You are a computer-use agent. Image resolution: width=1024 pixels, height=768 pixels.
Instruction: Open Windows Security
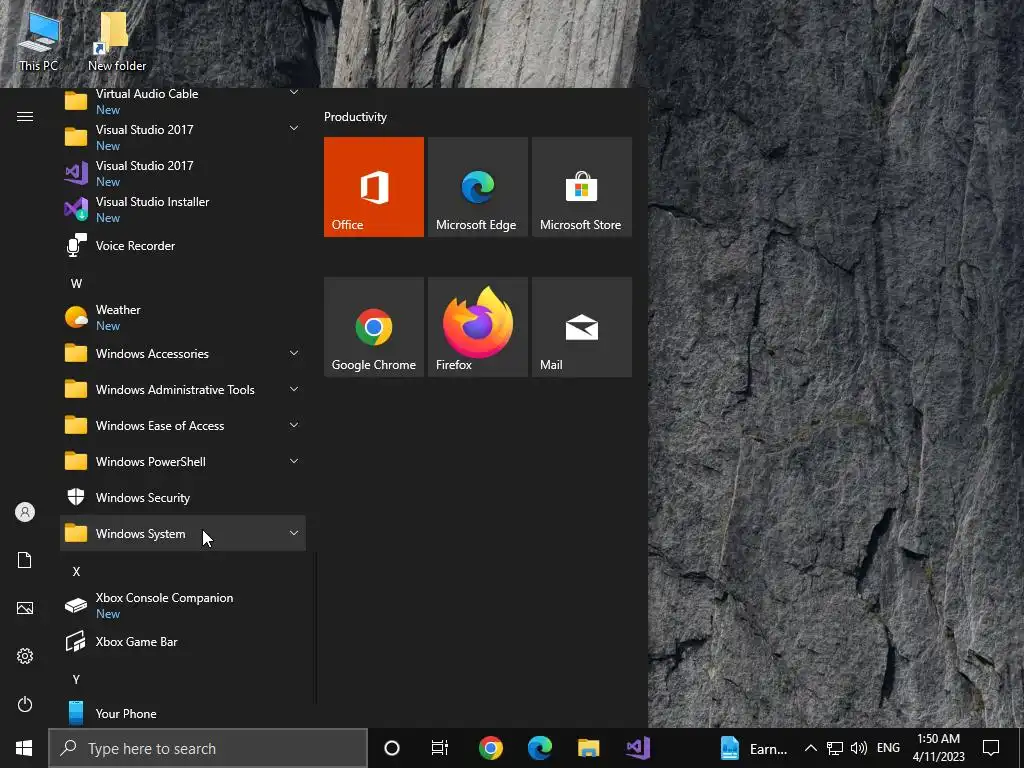point(183,498)
